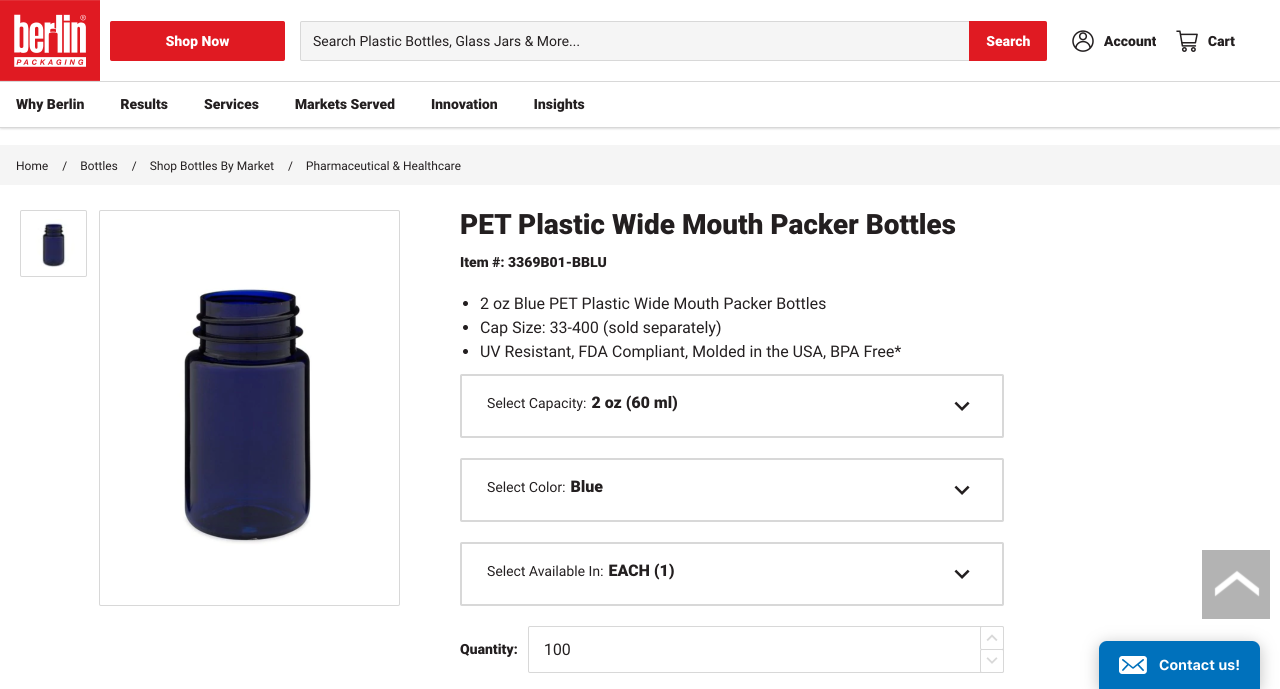The width and height of the screenshot is (1280, 689).
Task: Select the blue bottle thumbnail image
Action: coord(54,243)
